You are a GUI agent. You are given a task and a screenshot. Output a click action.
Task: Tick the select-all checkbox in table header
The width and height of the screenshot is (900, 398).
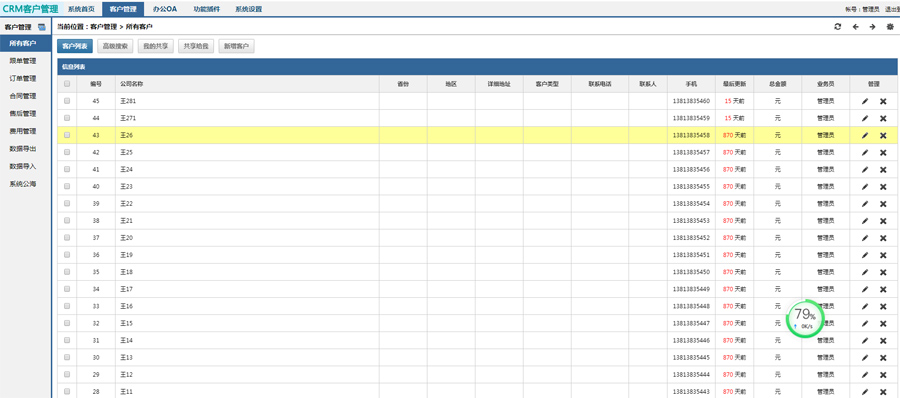(x=67, y=84)
